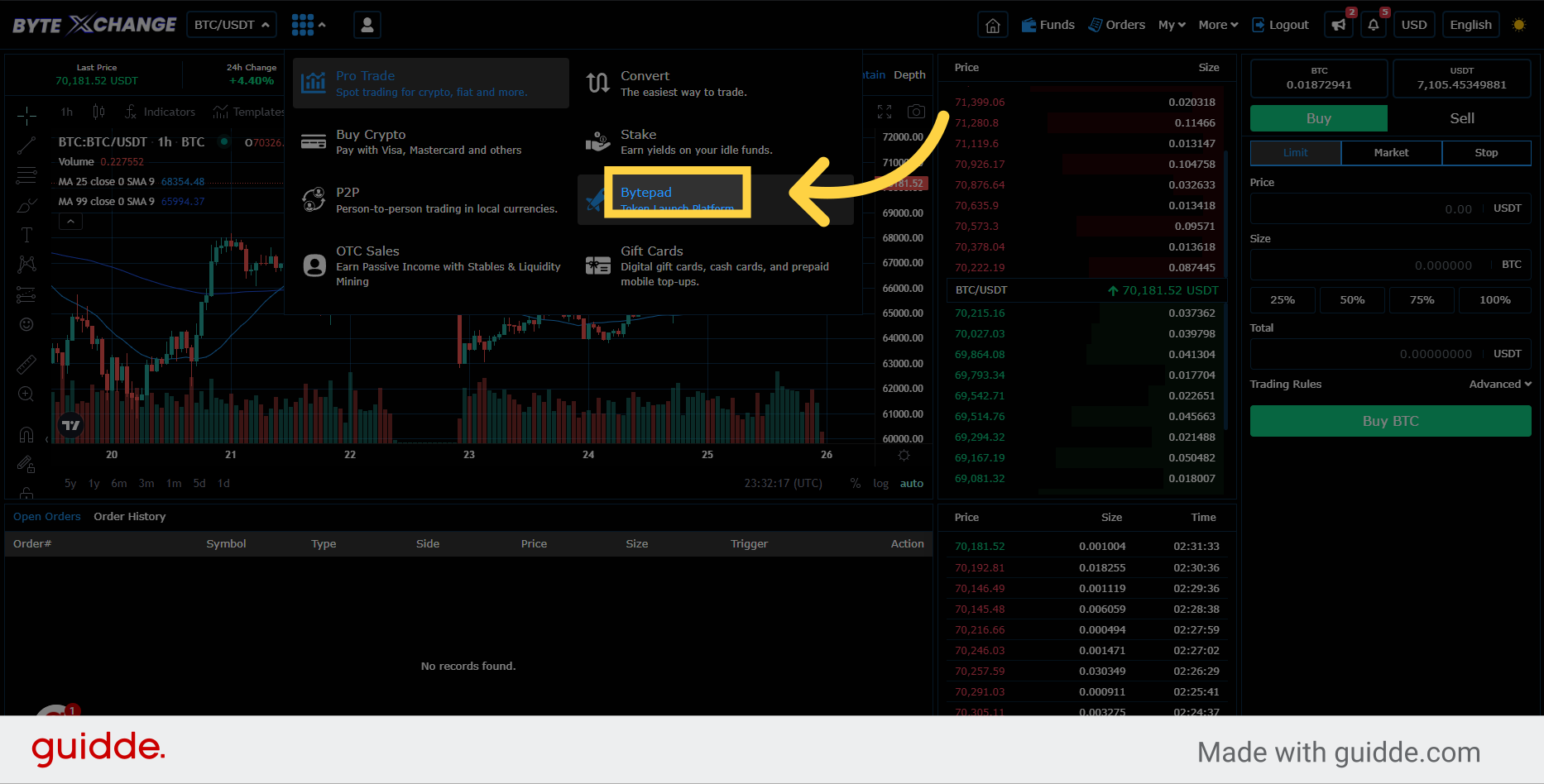Collapse the indicator legend chevron

[70, 222]
